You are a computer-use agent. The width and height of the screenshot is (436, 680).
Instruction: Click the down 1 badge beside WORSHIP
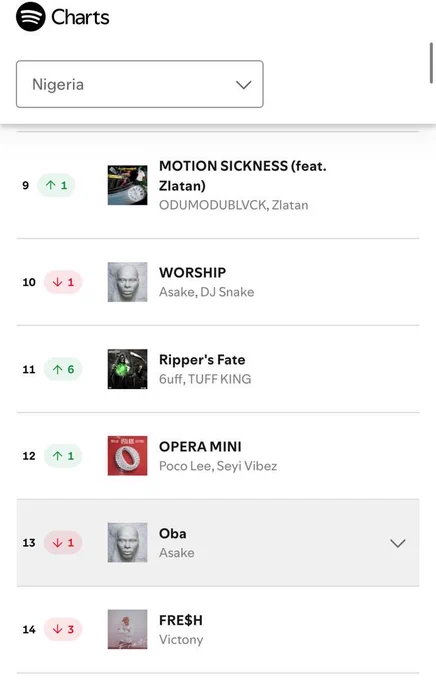[x=63, y=282]
